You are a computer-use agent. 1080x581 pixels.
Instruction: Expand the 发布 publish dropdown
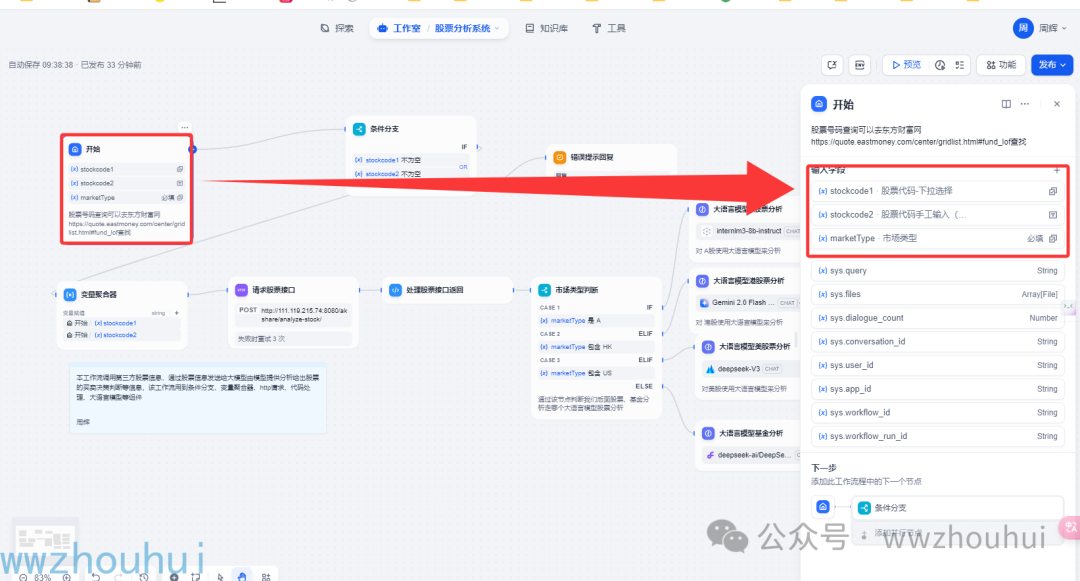point(1052,65)
